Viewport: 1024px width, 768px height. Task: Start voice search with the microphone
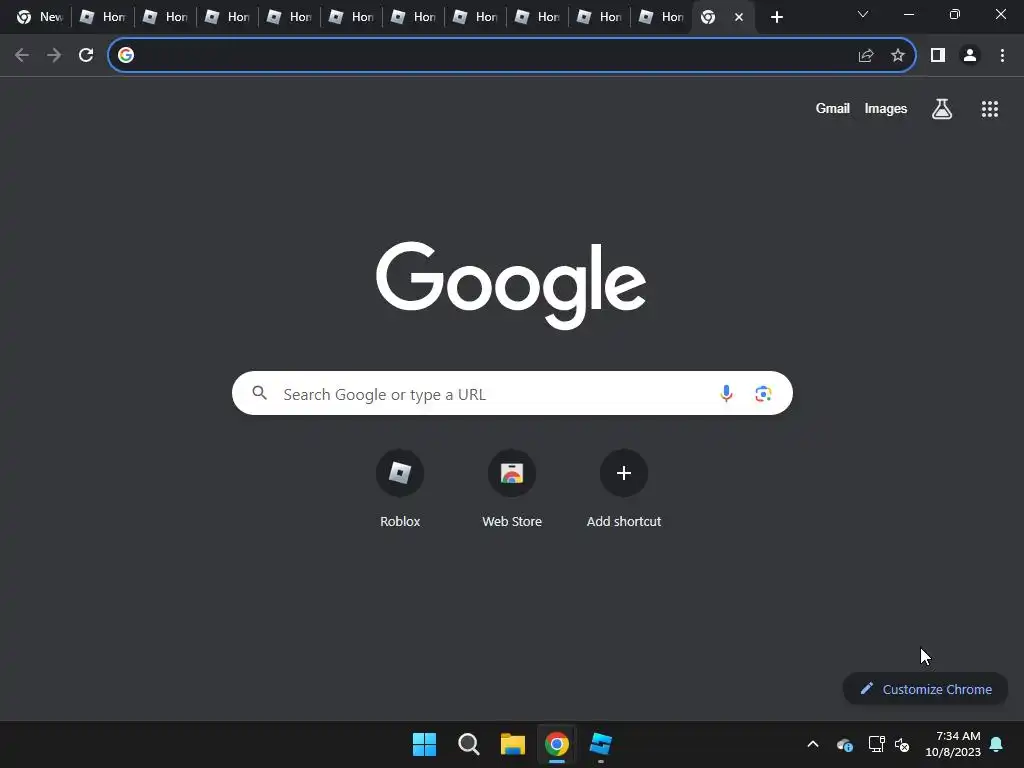click(x=726, y=393)
